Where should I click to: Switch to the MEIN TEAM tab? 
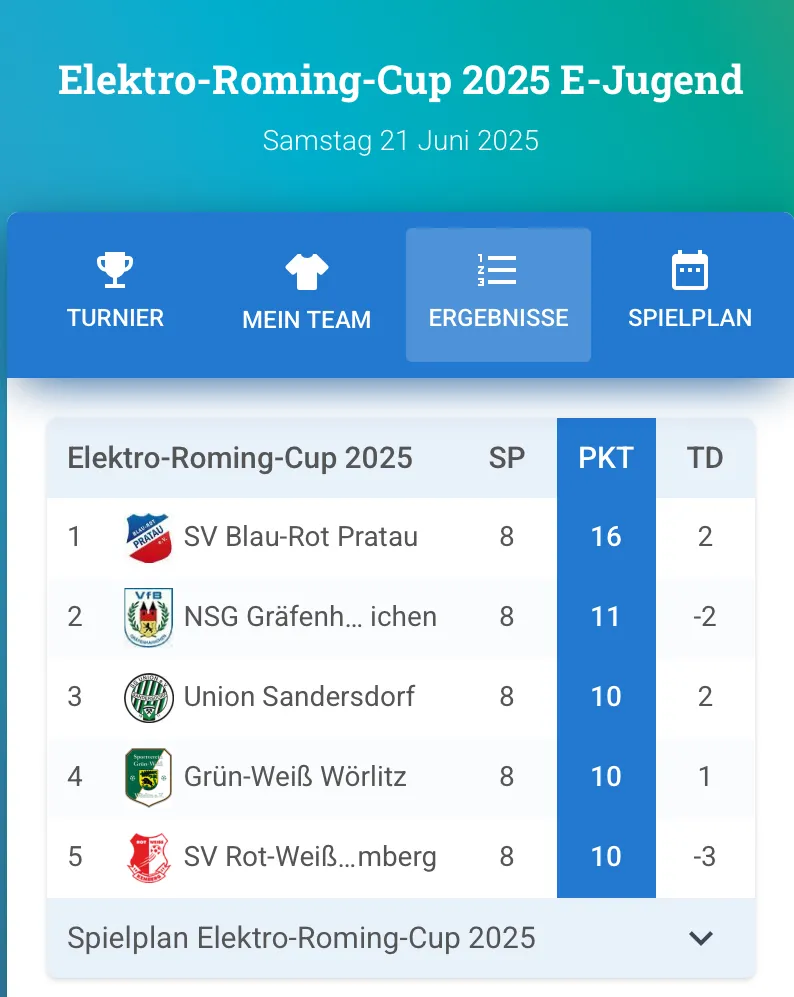306,319
